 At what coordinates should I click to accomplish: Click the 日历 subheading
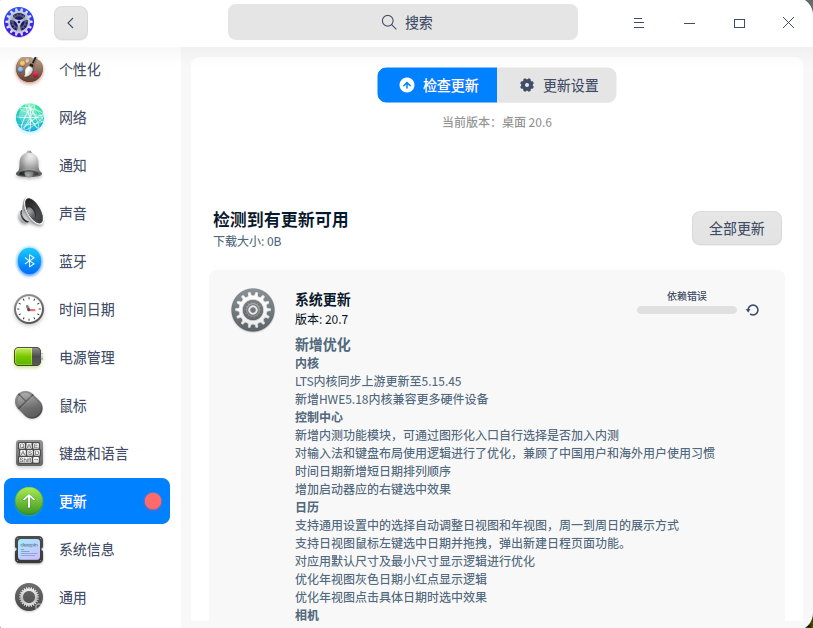coord(307,507)
